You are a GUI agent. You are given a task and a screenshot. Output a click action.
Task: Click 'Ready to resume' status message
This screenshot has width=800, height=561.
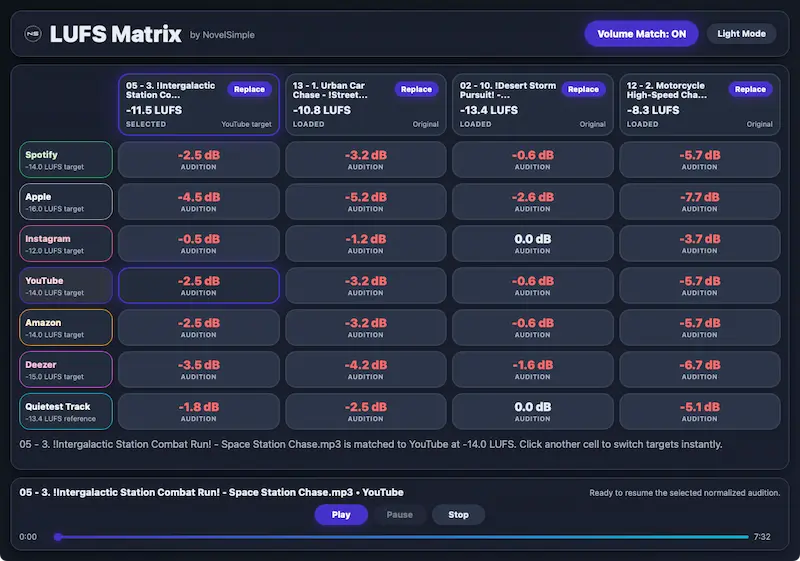point(685,493)
